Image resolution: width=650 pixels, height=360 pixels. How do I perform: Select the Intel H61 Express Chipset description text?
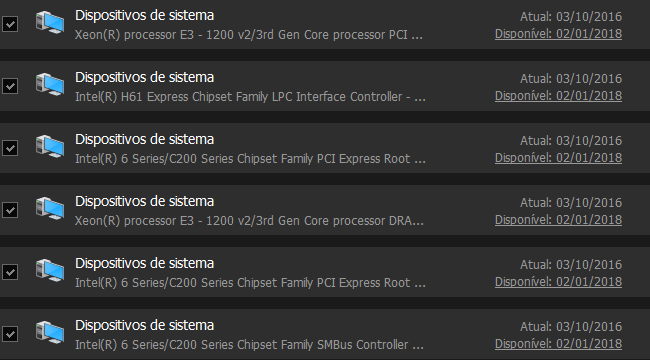click(x=250, y=97)
